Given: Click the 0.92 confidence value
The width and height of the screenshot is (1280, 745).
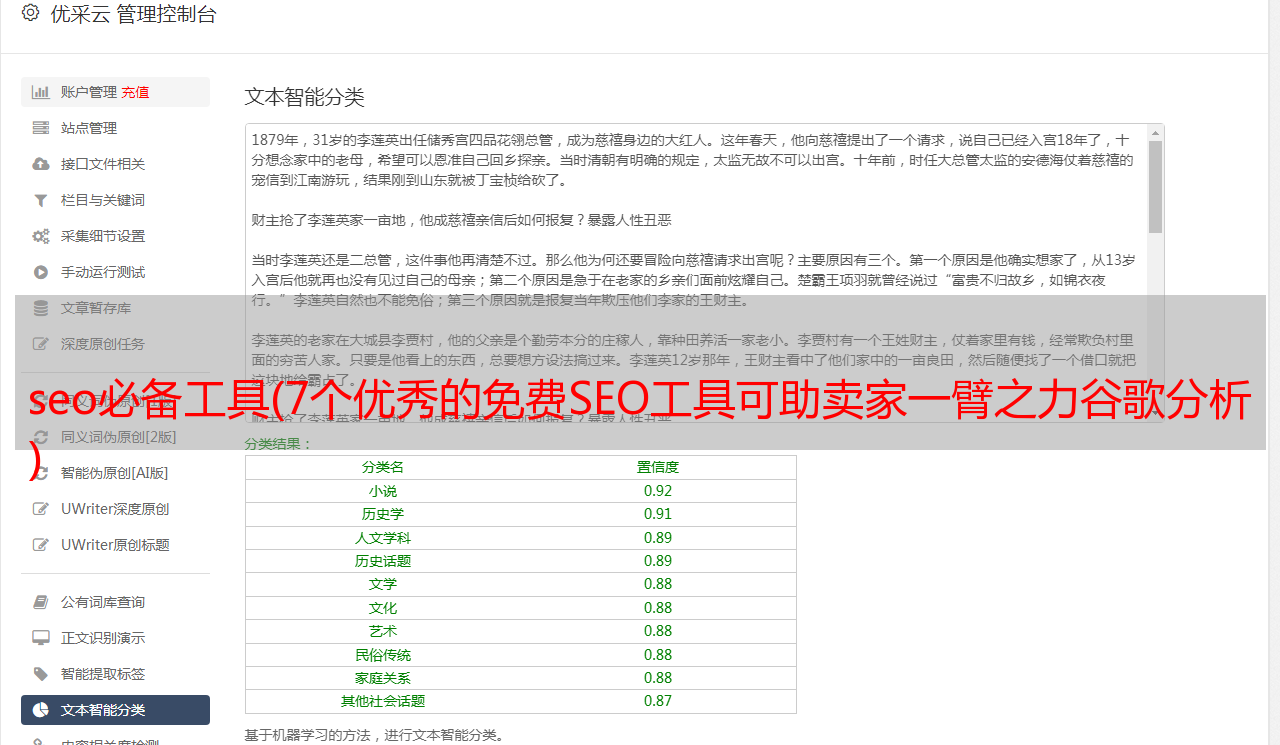Looking at the screenshot, I should coord(658,491).
